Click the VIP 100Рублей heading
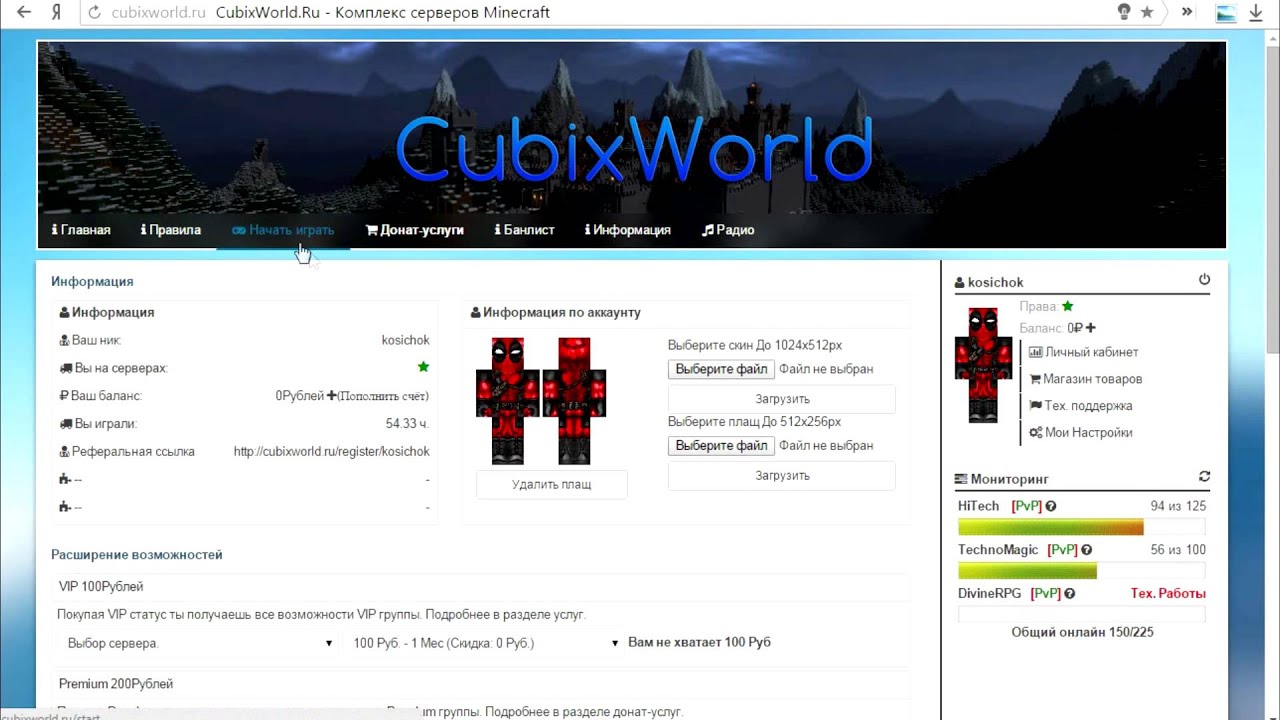Viewport: 1280px width, 720px height. (x=101, y=586)
